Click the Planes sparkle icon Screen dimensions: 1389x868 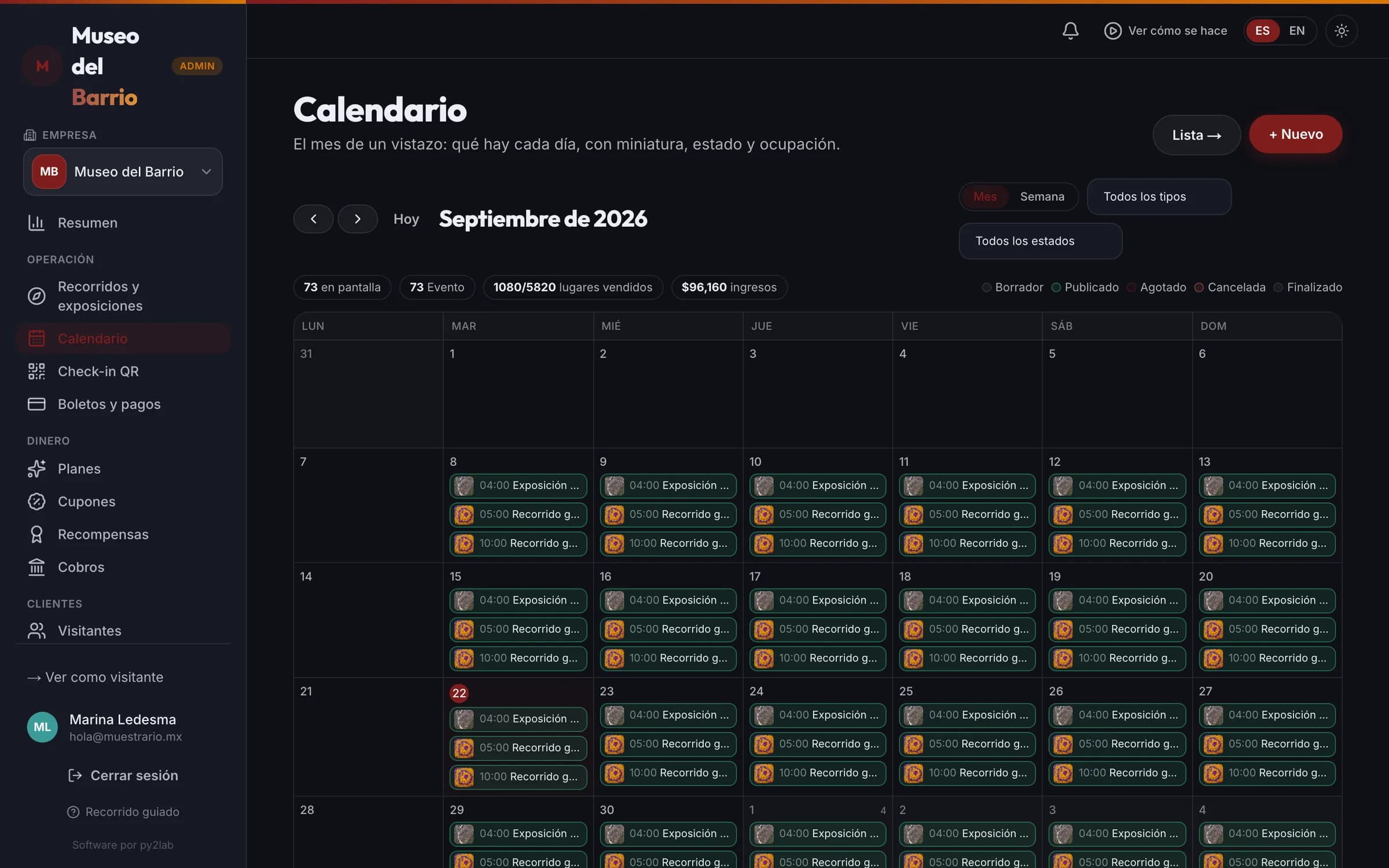(36, 469)
